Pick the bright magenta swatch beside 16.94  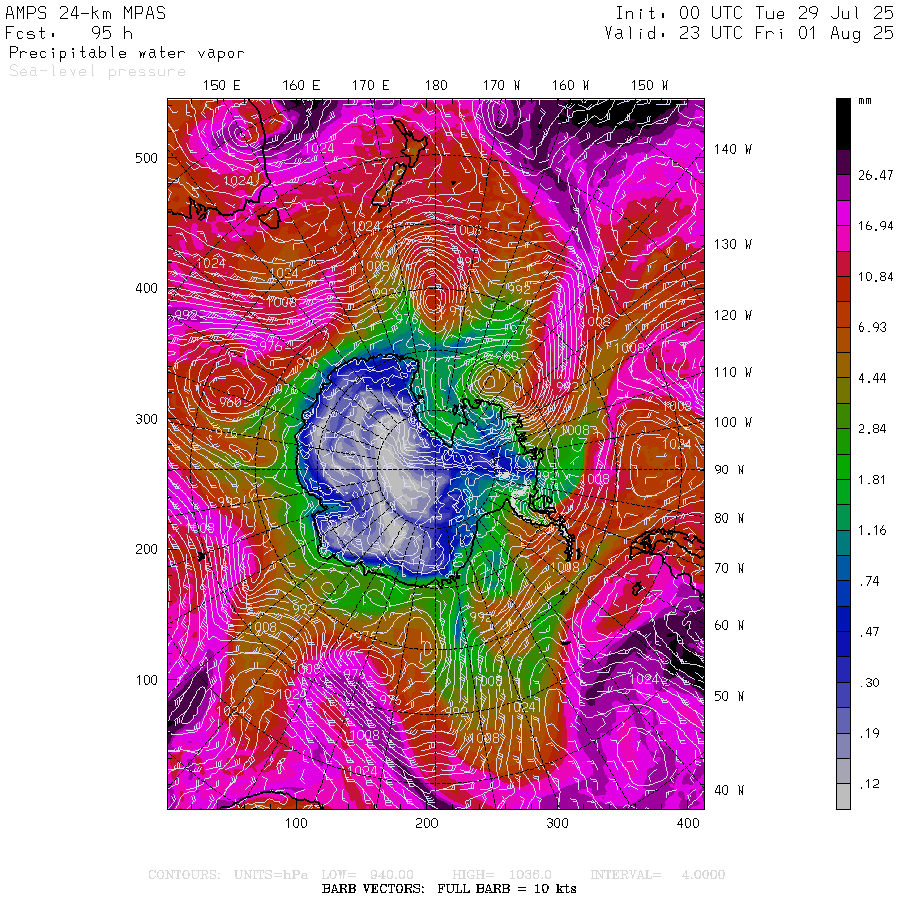point(843,213)
